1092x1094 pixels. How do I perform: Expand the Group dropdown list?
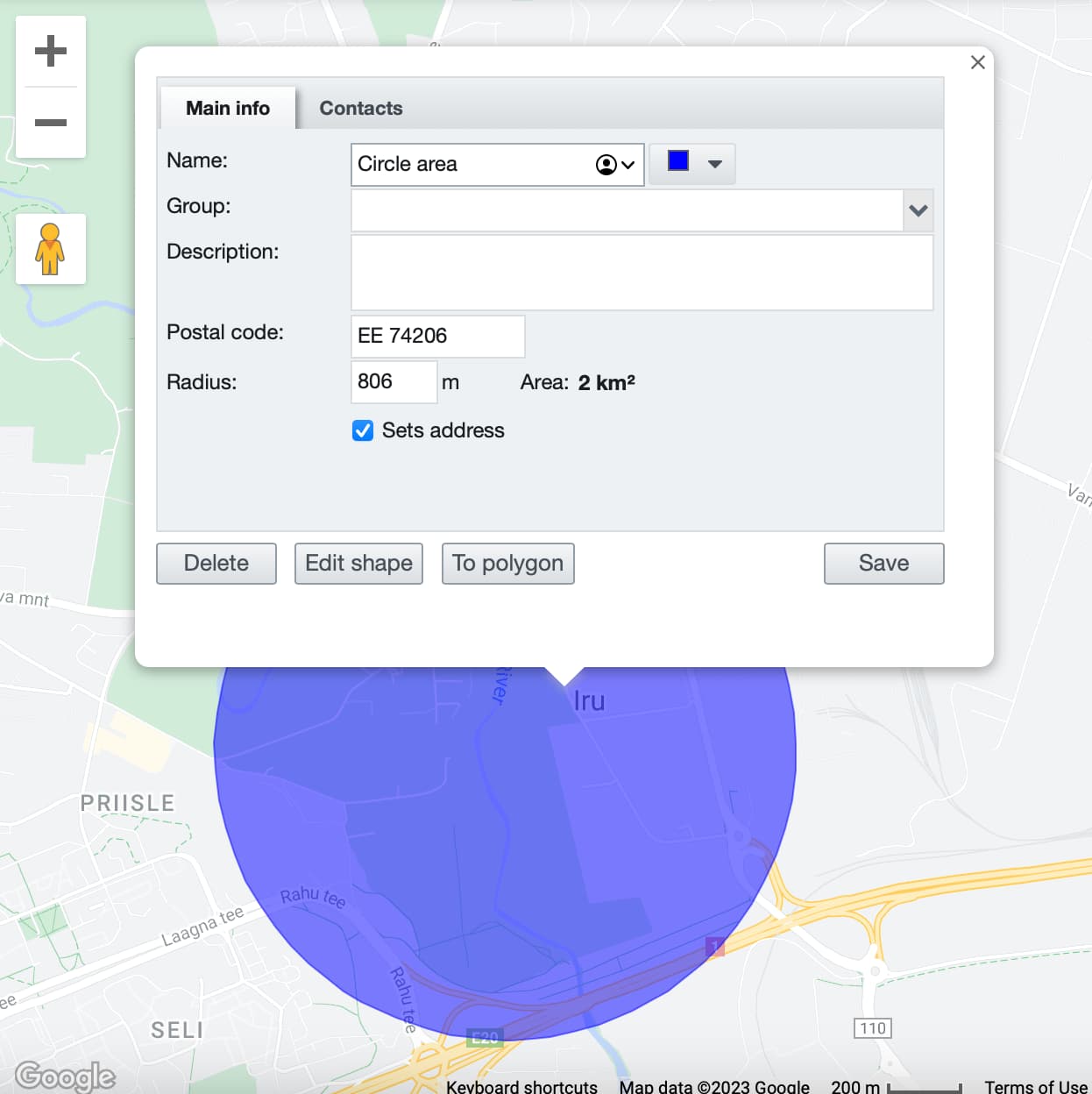[x=918, y=211]
